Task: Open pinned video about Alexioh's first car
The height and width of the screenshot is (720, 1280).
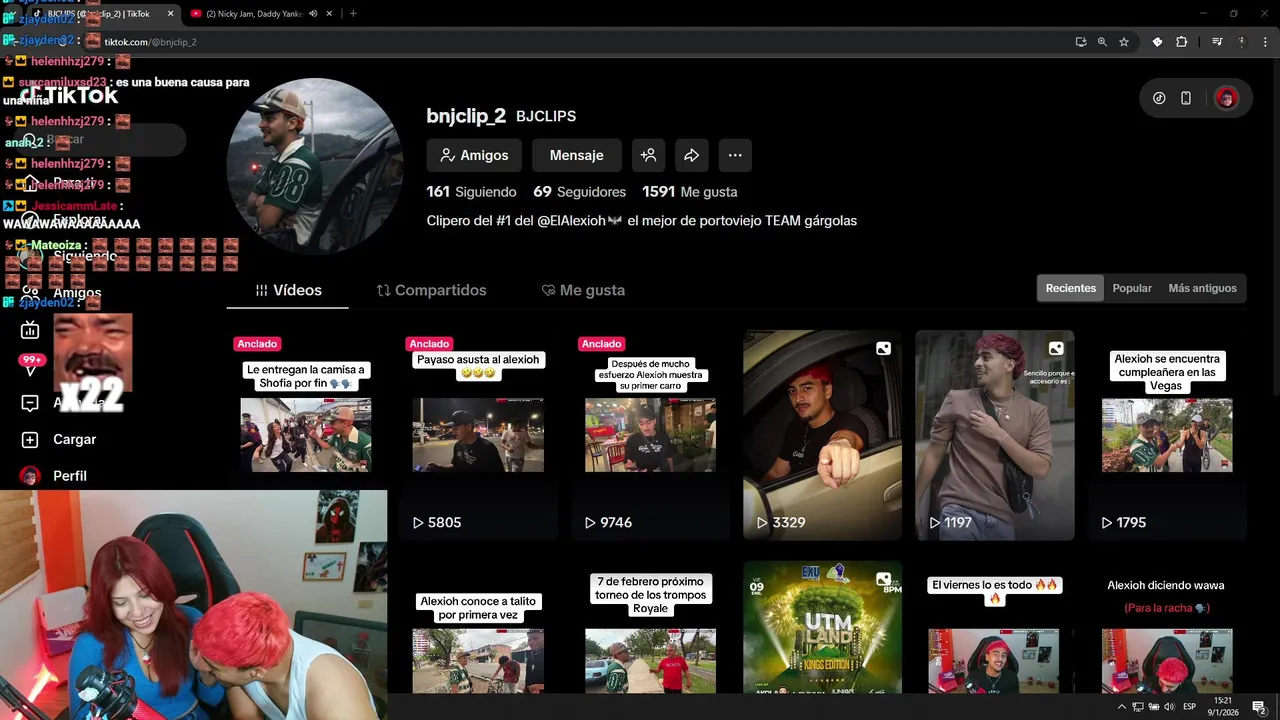Action: (650, 435)
